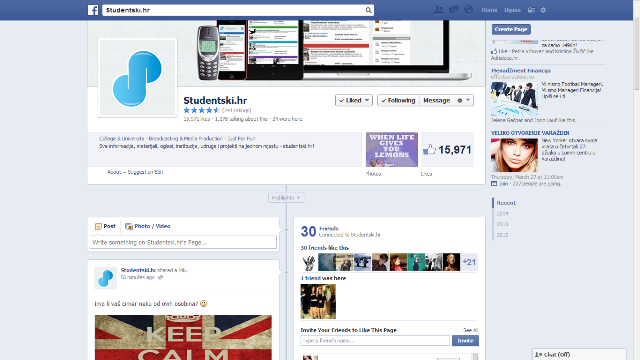640x360 pixels.
Task: Open the 1 friend was here photo
Action: [x=318, y=302]
